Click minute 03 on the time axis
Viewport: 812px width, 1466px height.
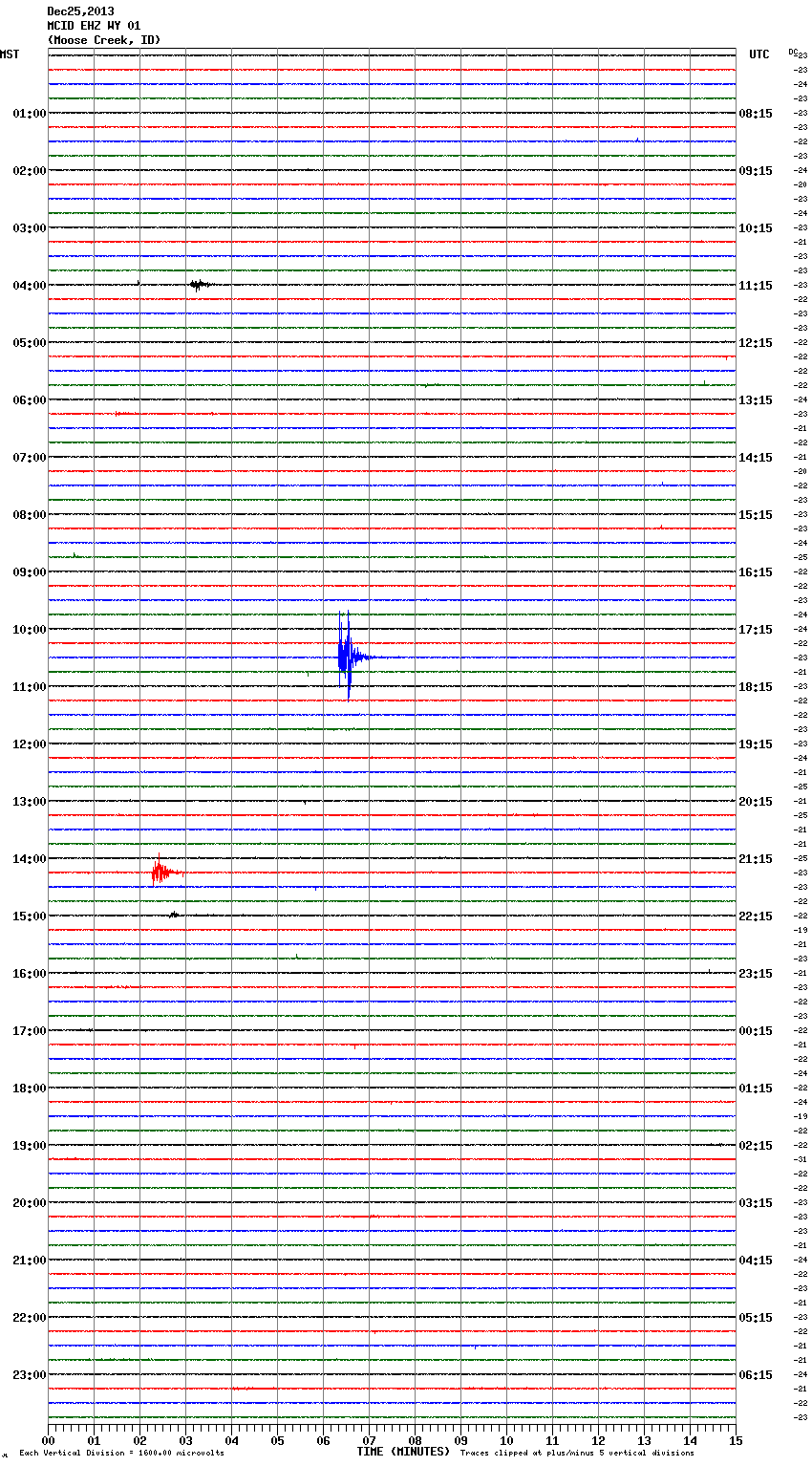click(x=185, y=1440)
